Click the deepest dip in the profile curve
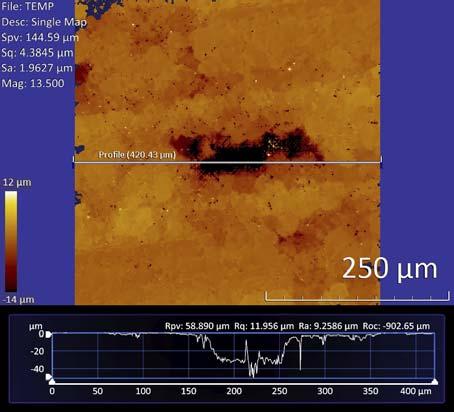 [x=253, y=375]
